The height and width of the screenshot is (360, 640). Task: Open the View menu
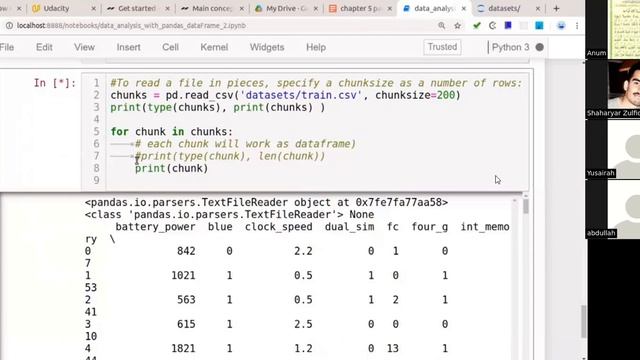click(x=84, y=47)
